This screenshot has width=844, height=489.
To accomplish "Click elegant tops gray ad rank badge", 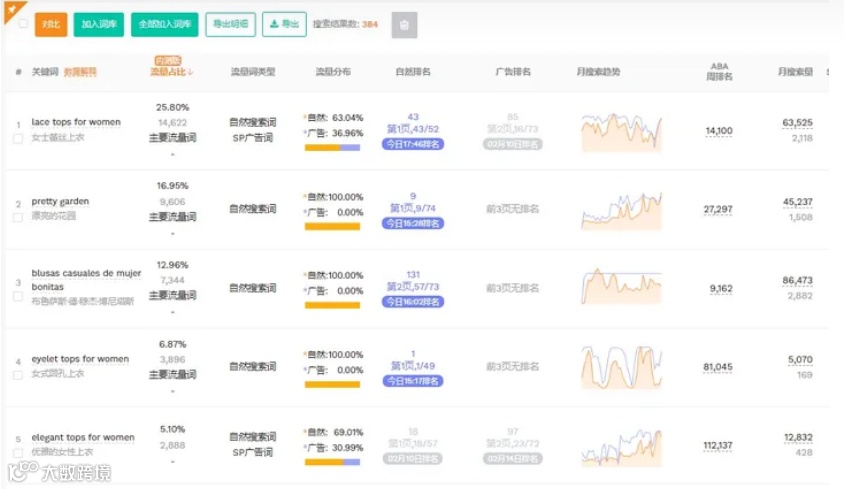I will (x=512, y=459).
